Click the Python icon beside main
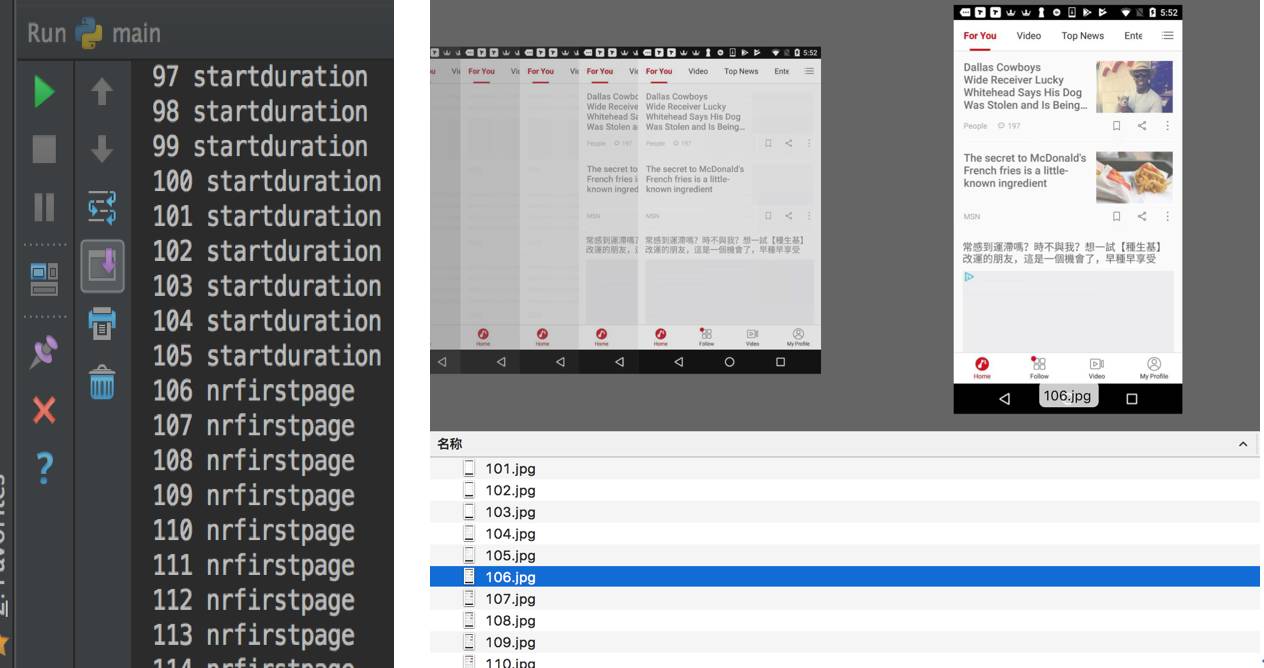The image size is (1264, 668). (x=89, y=33)
